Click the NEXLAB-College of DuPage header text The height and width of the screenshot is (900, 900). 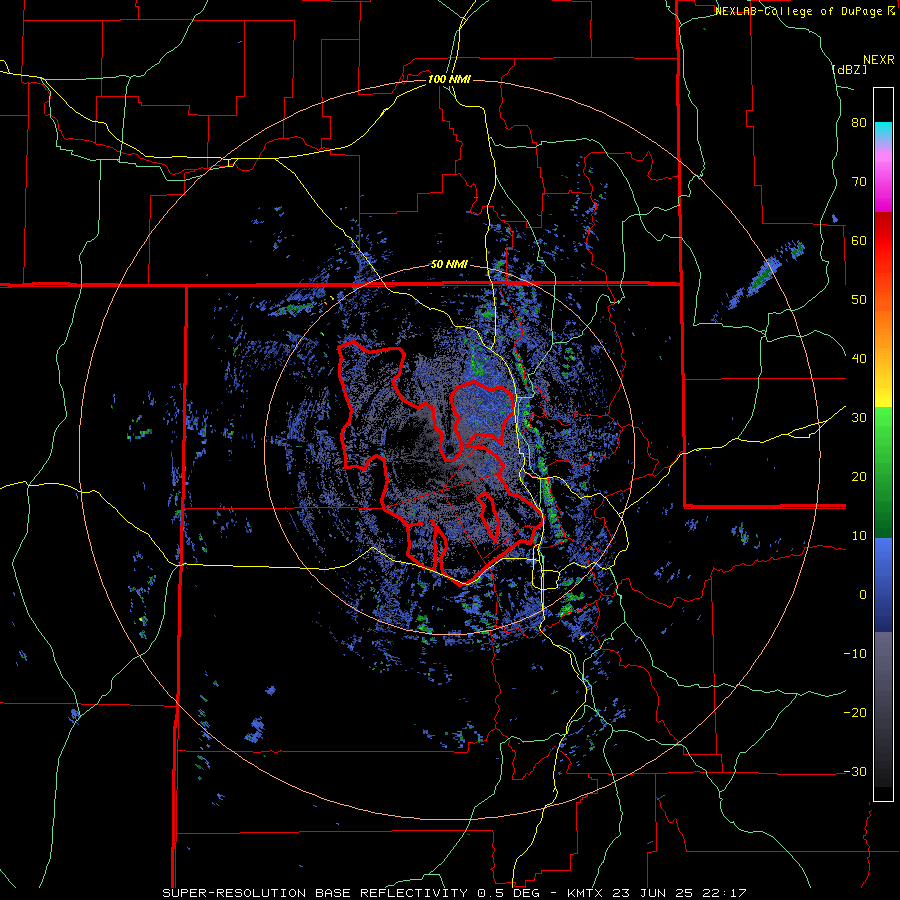[x=799, y=11]
